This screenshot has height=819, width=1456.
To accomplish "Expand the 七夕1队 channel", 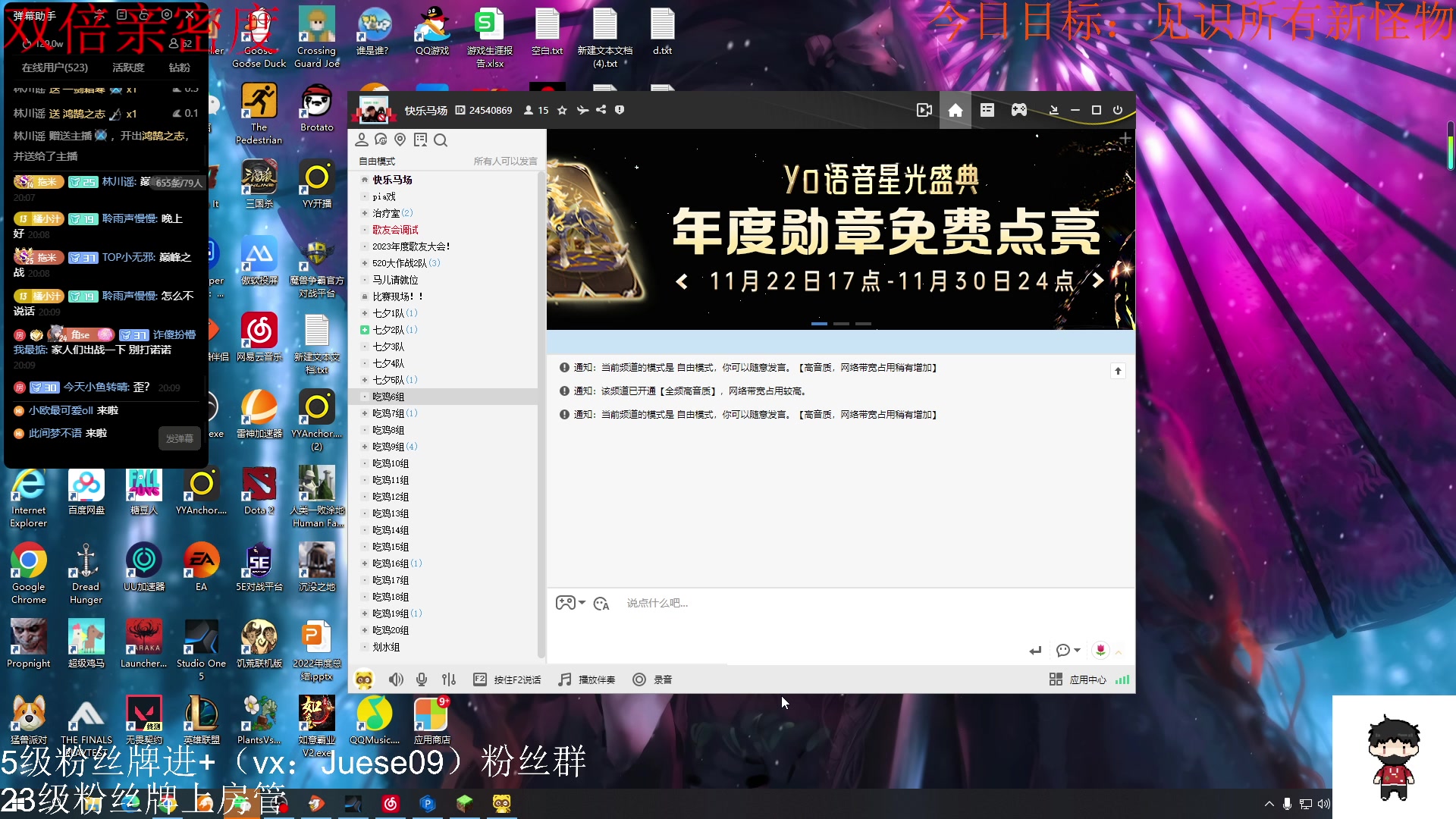I will point(365,313).
